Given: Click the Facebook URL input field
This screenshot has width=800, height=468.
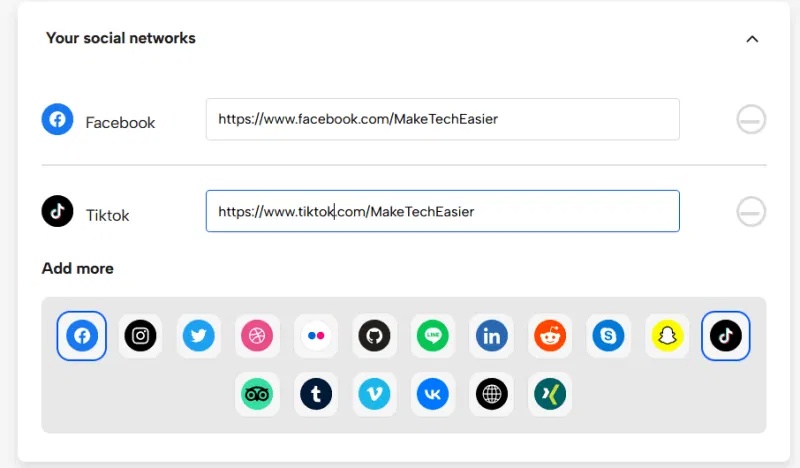Looking at the screenshot, I should click(x=442, y=119).
